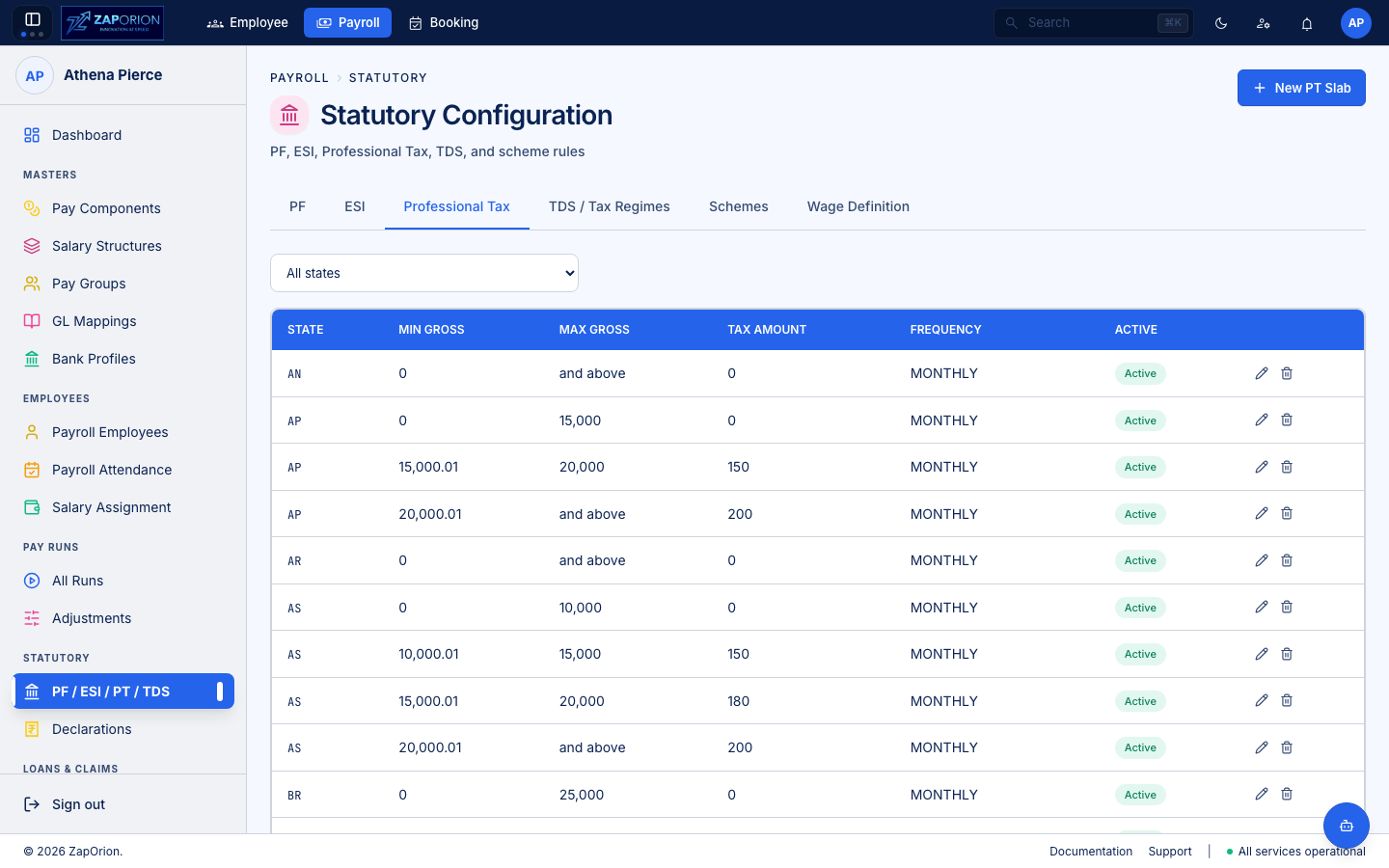Open the notifications bell
Viewport: 1389px width, 868px height.
[1307, 23]
